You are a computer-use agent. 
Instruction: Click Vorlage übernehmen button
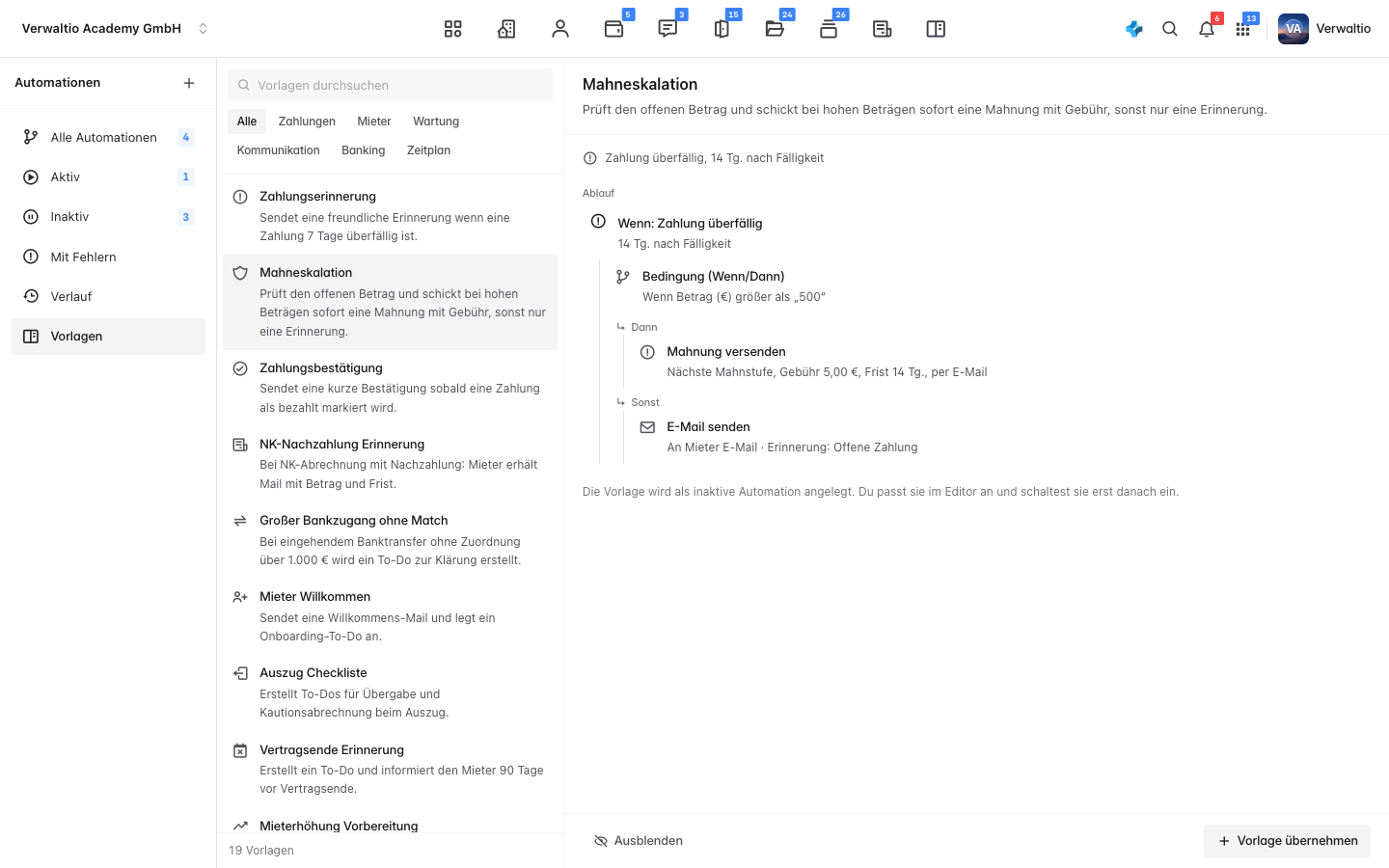1287,841
